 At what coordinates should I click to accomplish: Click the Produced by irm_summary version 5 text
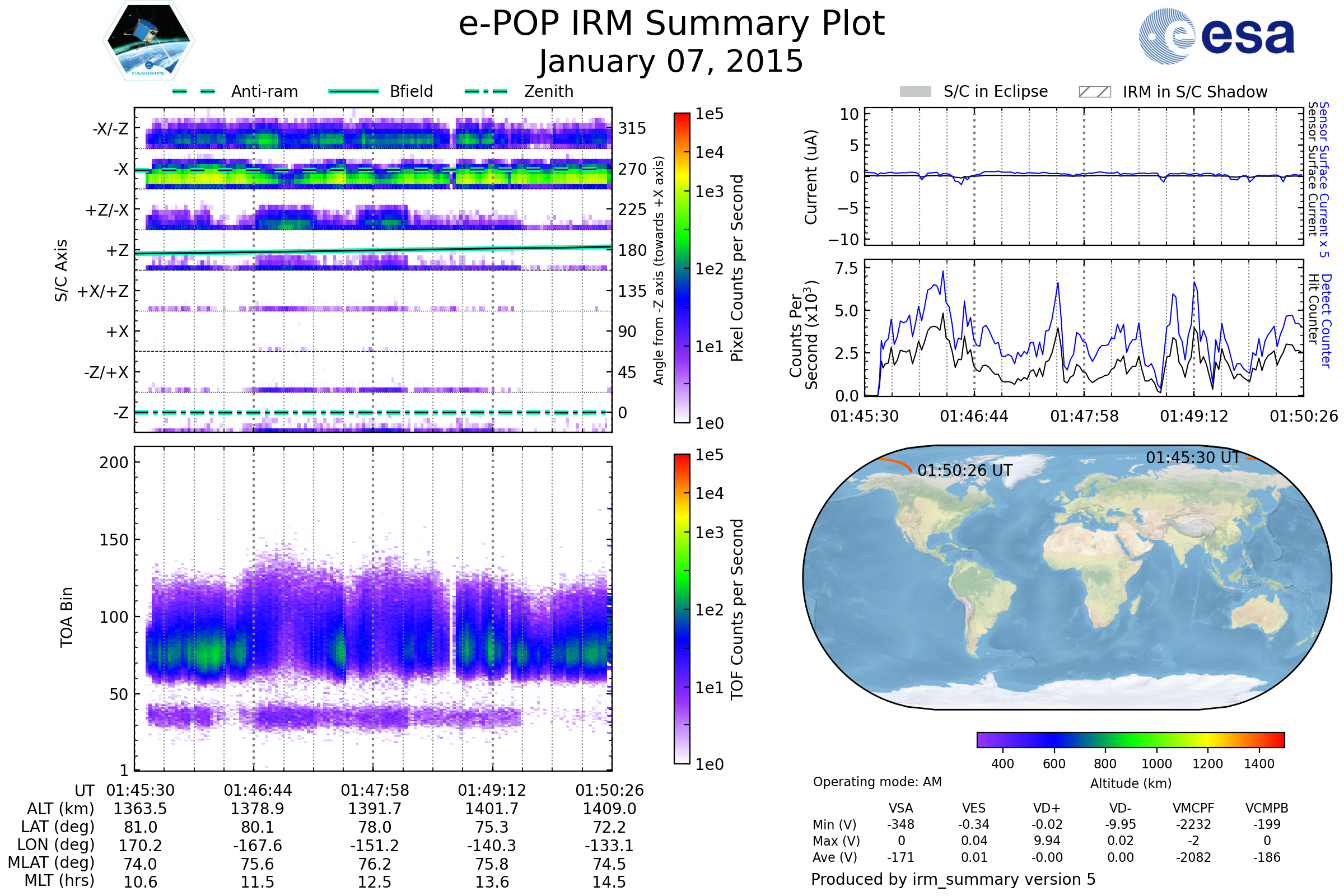tap(953, 879)
